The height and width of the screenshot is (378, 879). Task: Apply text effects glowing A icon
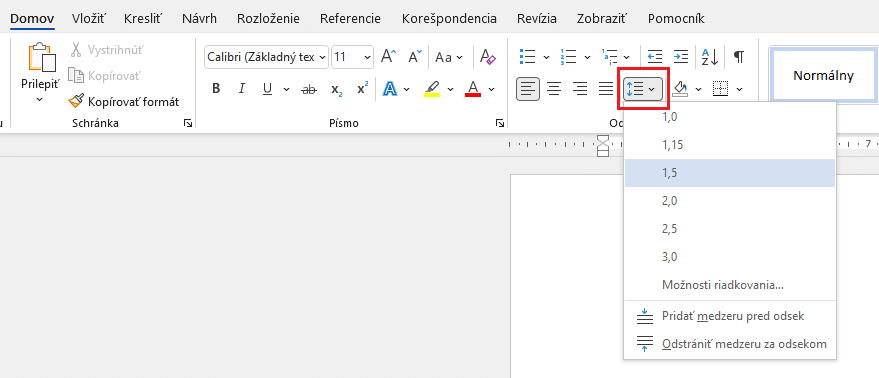click(390, 89)
